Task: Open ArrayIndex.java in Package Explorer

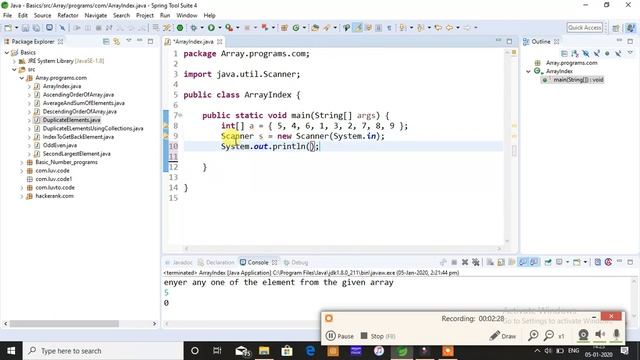Action: click(62, 87)
